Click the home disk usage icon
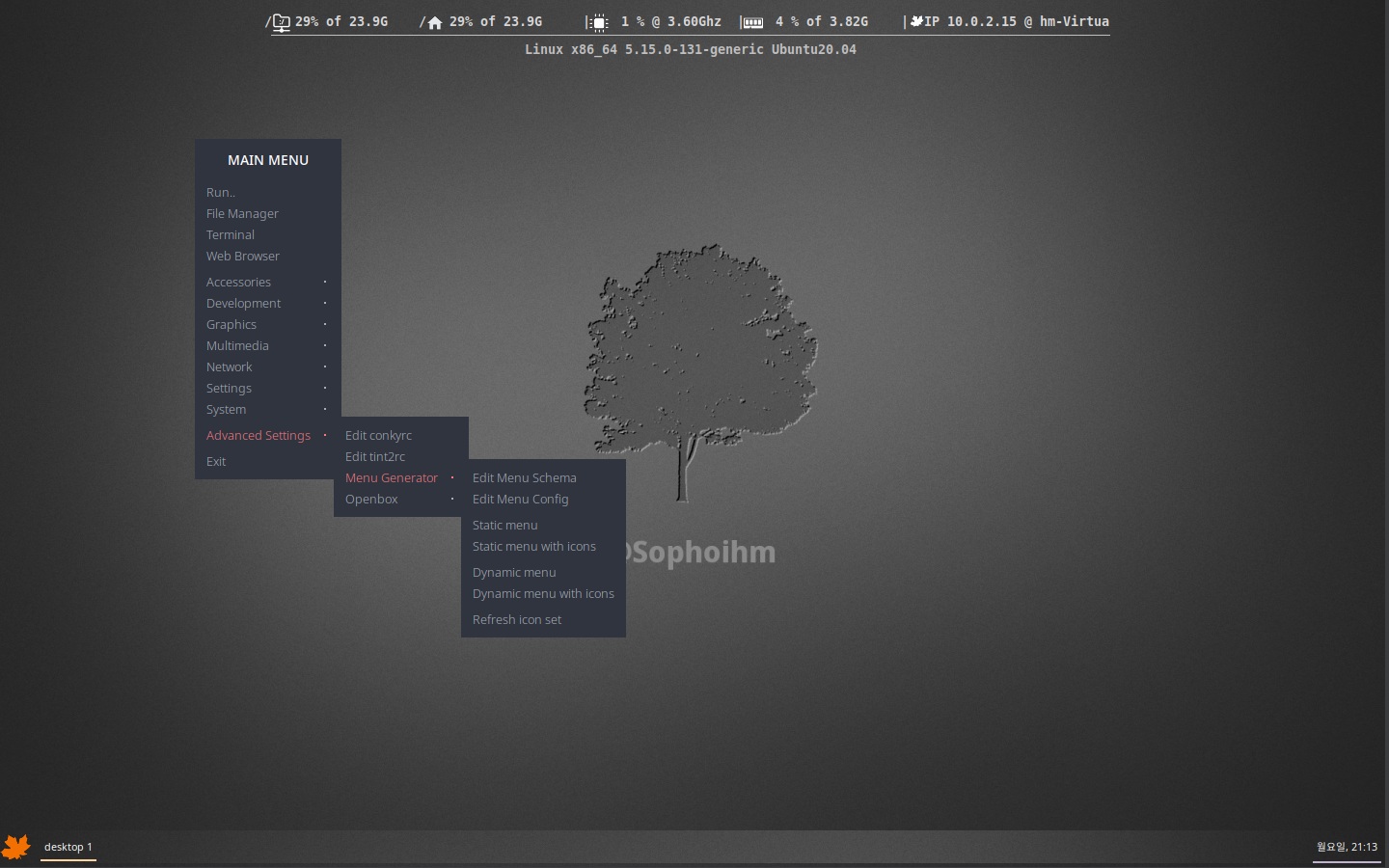Screen dimensions: 1389x868 [435, 22]
